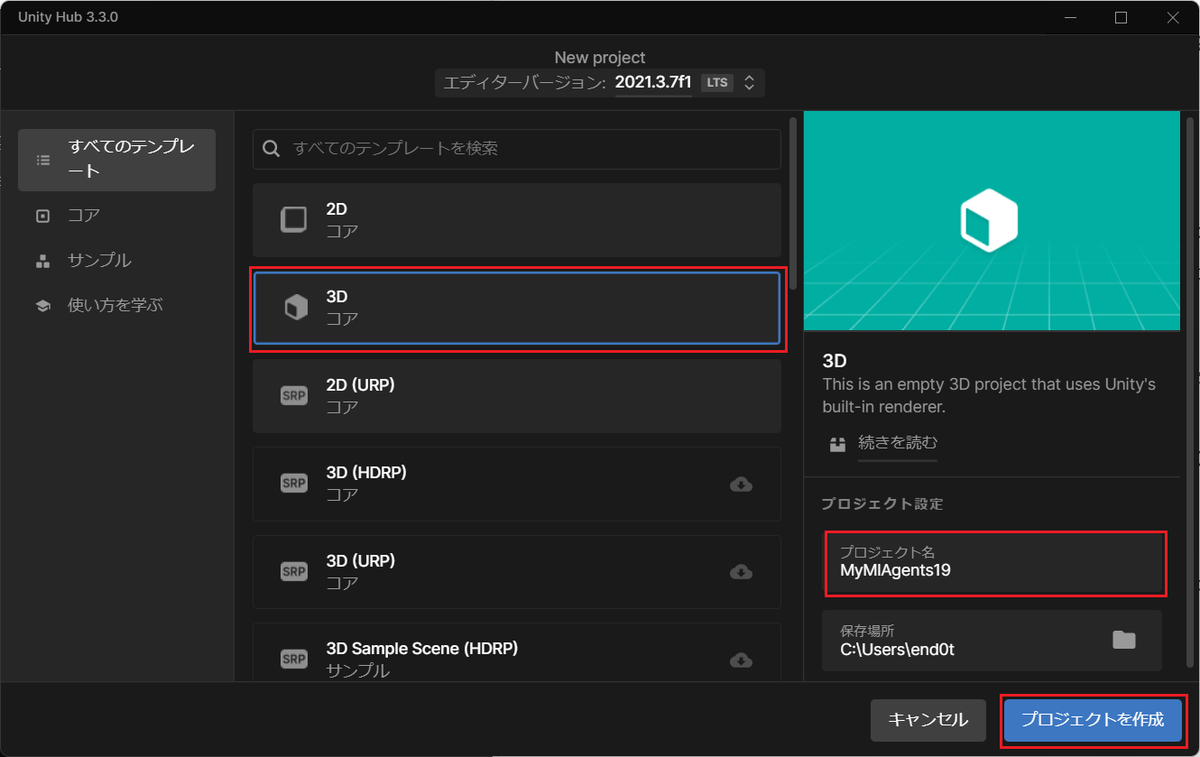The height and width of the screenshot is (757, 1200).
Task: Edit the 保存場所 path field
Action: point(992,641)
